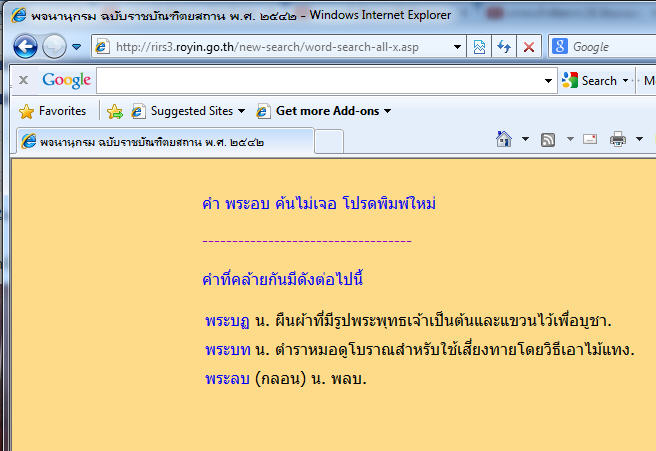Open Suggested Sites link
The image size is (656, 451).
coord(191,111)
